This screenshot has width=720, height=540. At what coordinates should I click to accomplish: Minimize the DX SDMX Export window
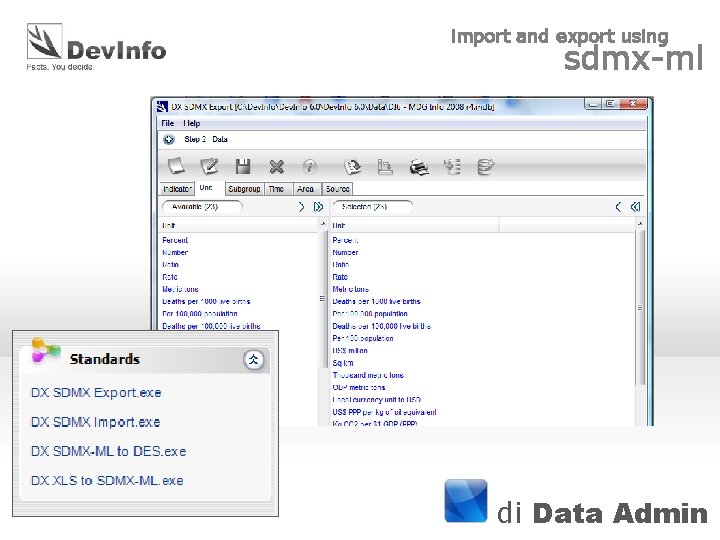click(593, 104)
